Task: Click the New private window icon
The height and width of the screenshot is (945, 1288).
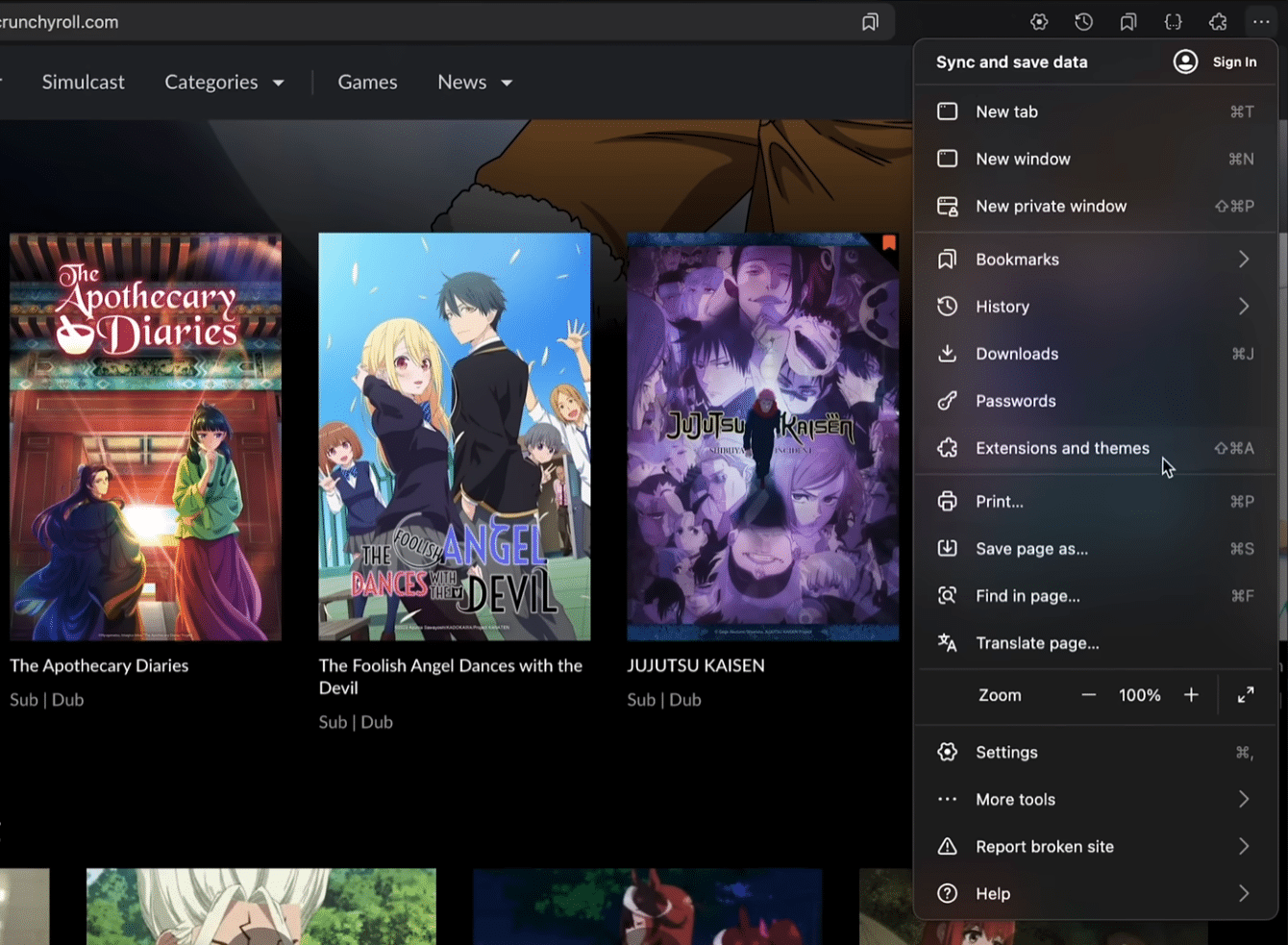Action: tap(947, 206)
